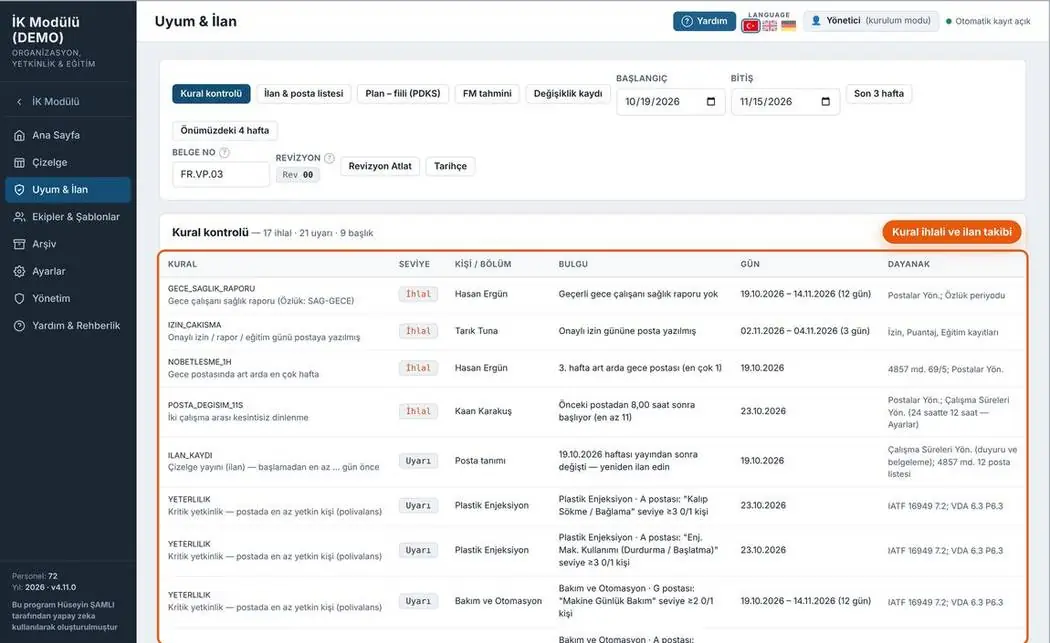Focus the Bitiş date field
This screenshot has height=643, width=1050.
(x=785, y=102)
